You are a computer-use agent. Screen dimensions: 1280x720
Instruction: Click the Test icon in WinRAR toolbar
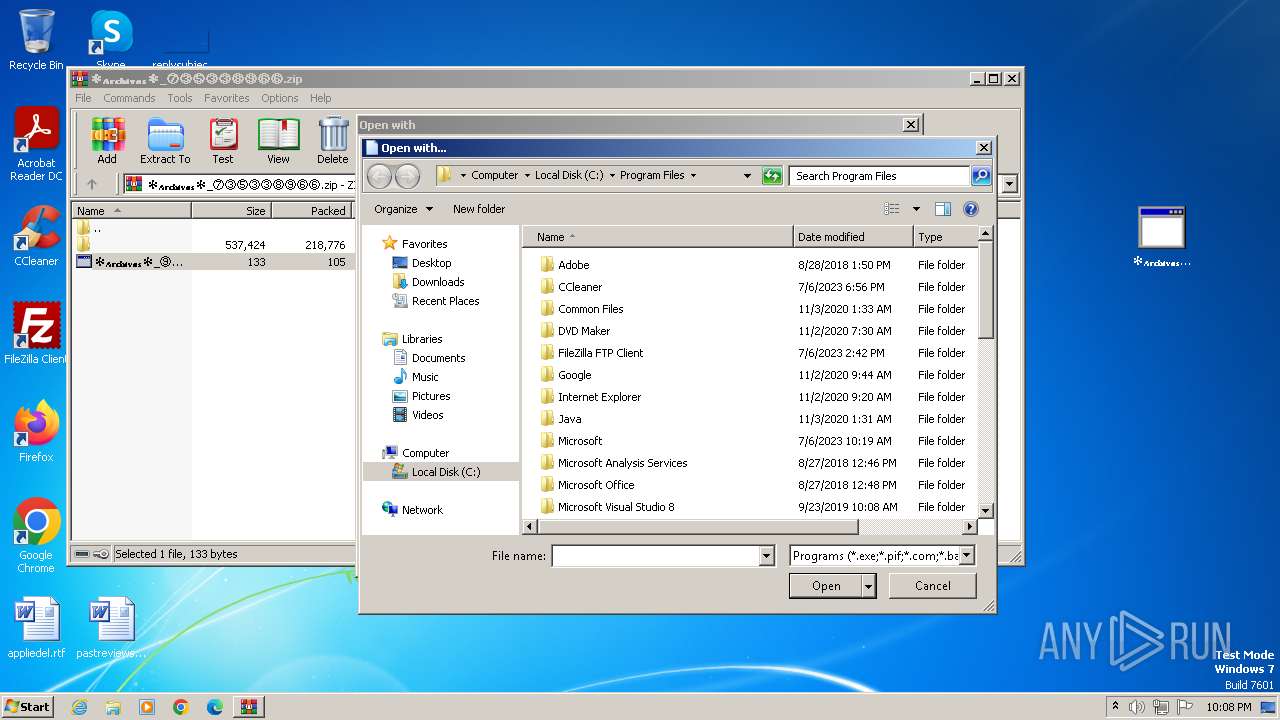(223, 141)
